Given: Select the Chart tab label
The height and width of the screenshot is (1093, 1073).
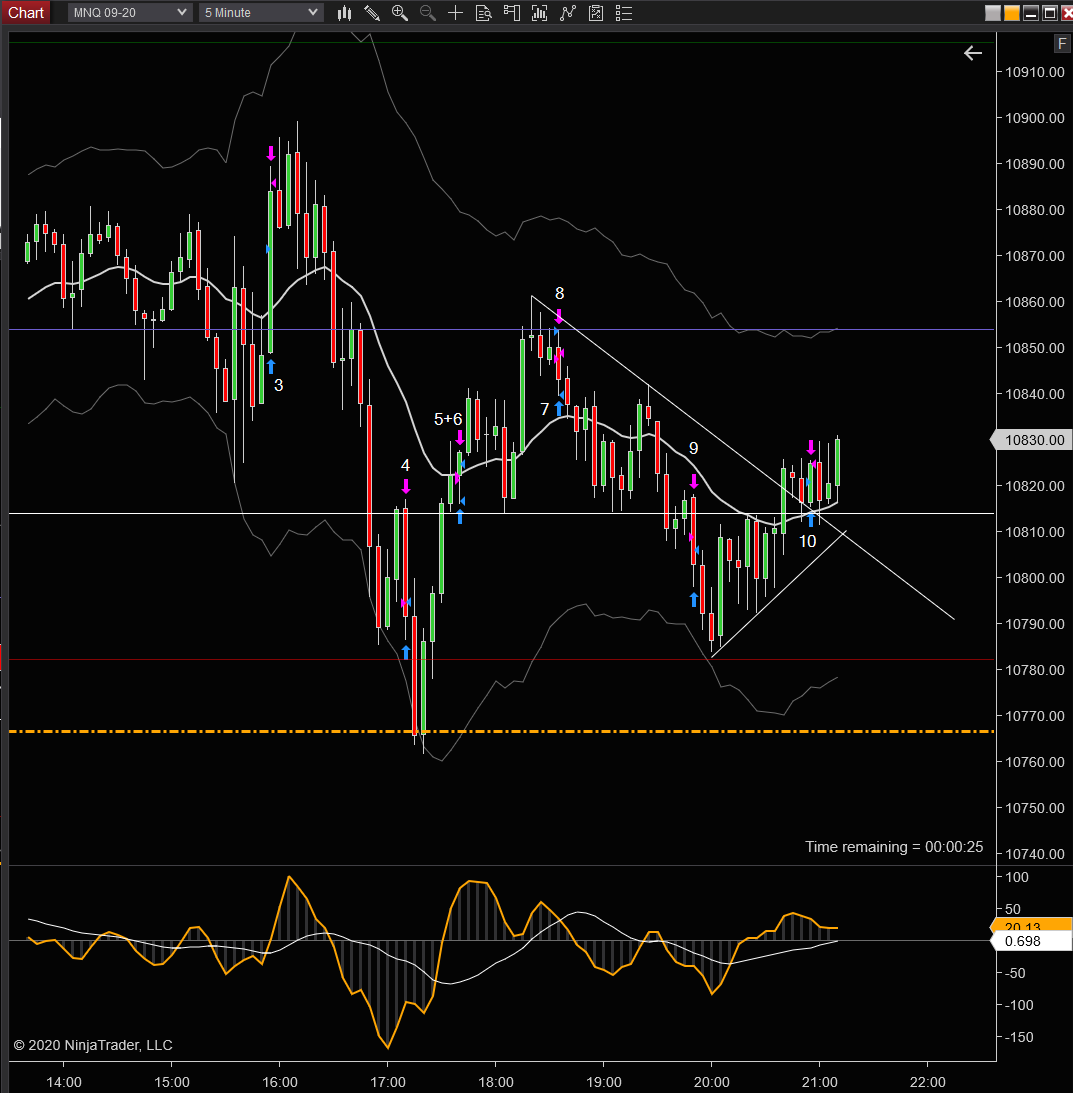Looking at the screenshot, I should click(x=26, y=13).
